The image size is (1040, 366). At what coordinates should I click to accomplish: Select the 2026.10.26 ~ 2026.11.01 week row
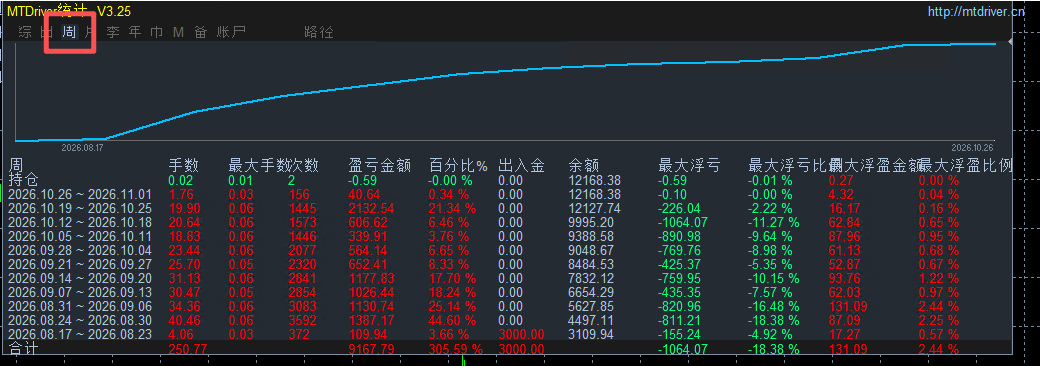tap(80, 194)
